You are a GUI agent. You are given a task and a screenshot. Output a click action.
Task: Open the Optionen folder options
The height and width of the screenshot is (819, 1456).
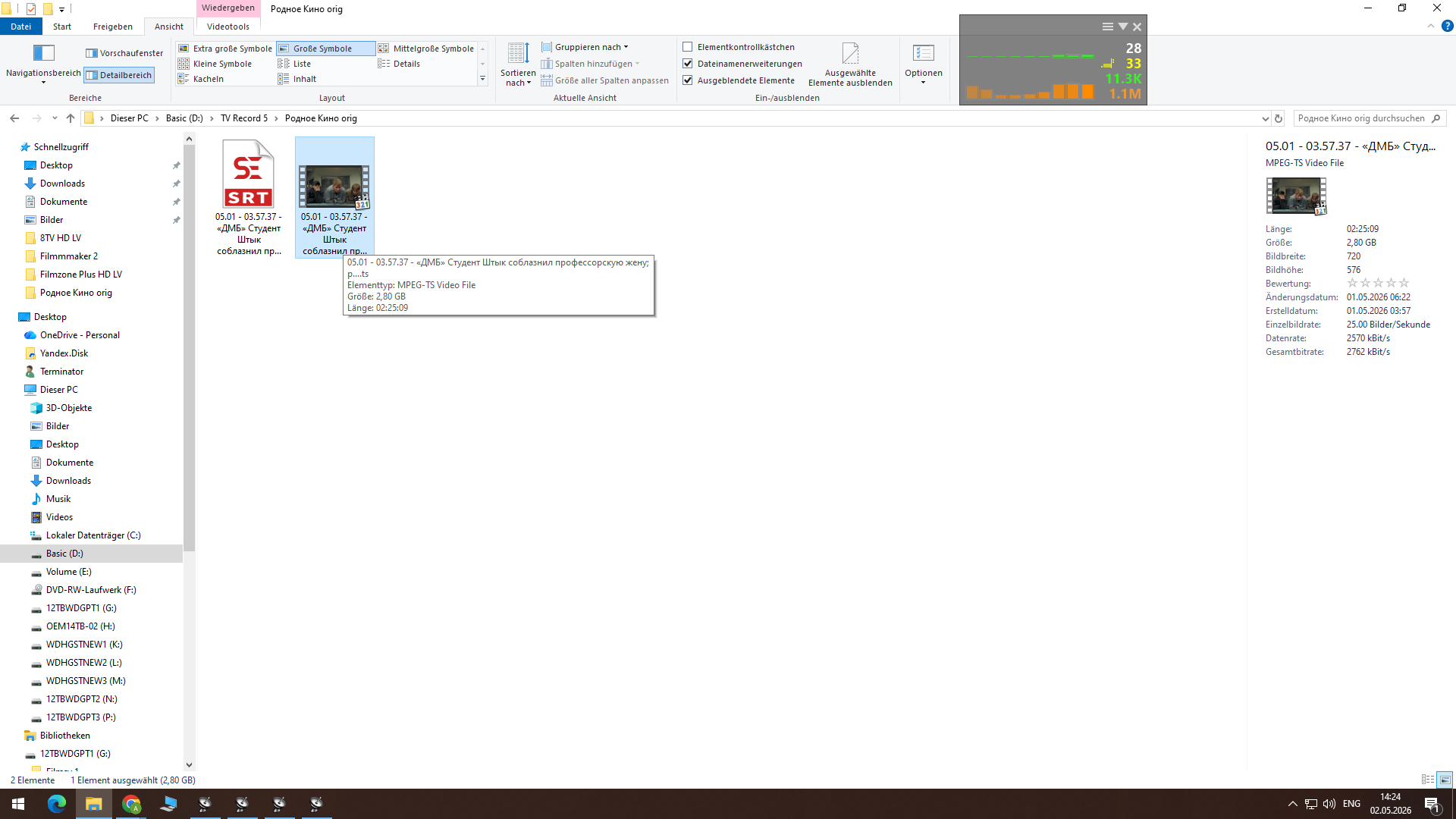coord(923,64)
